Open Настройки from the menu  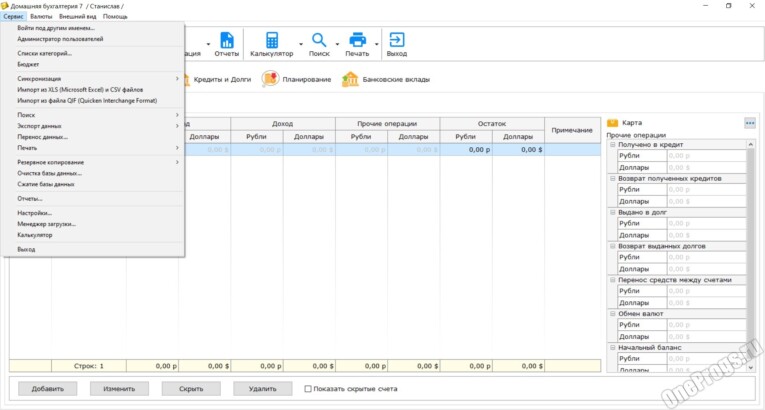coord(93,213)
